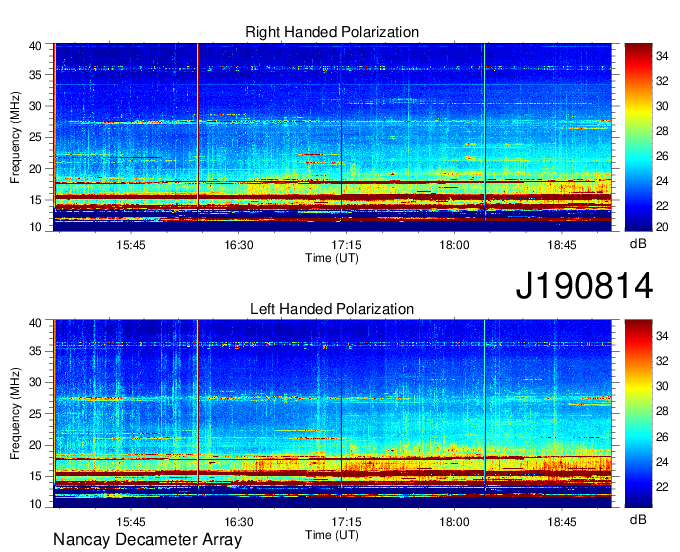Image resolution: width=680 pixels, height=552 pixels.
Task: Click the 18:00 tick under Left Handed plot
Action: point(454,522)
